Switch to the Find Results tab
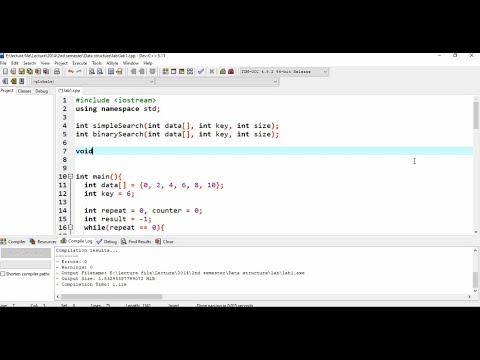Image resolution: width=480 pixels, height=360 pixels. tap(136, 241)
